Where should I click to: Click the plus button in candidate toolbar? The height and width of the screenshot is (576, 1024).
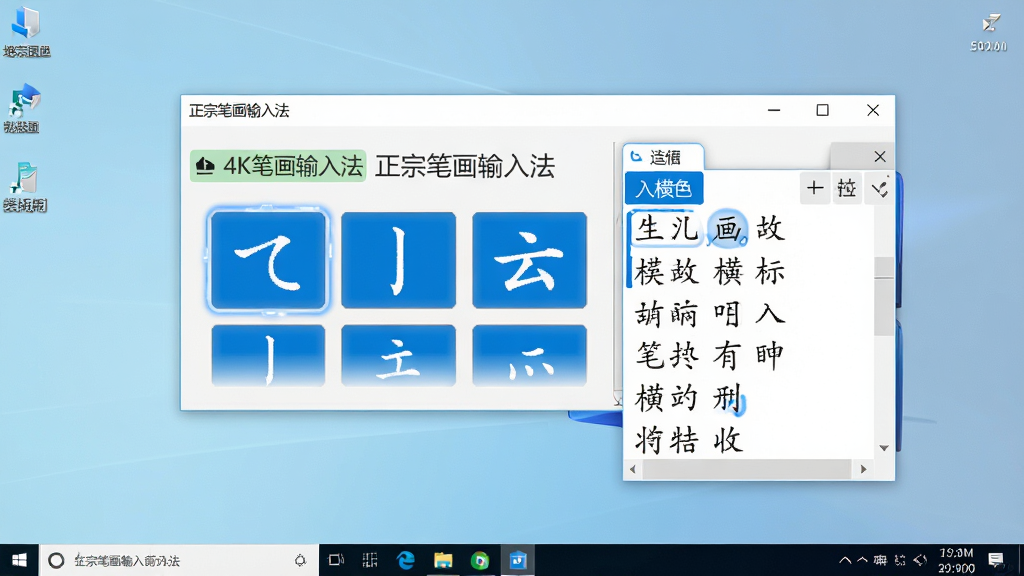point(814,189)
